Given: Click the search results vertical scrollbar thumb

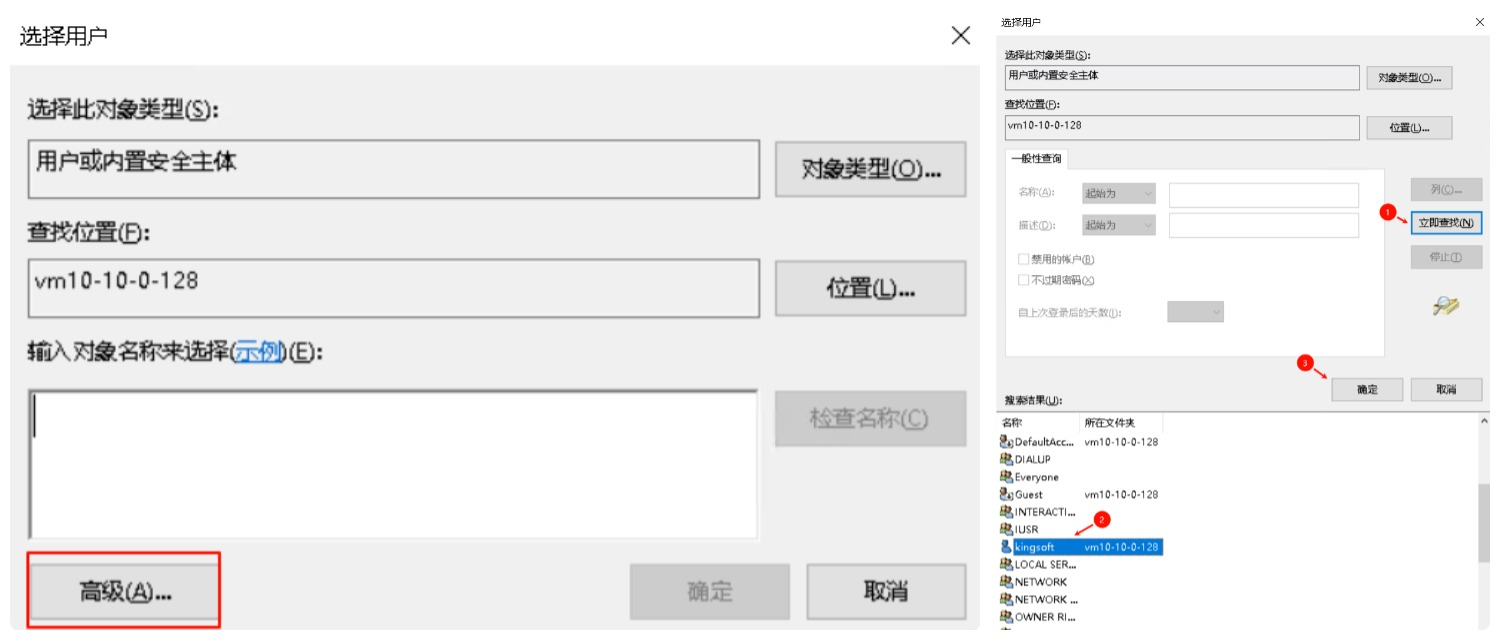Looking at the screenshot, I should pos(1484,524).
